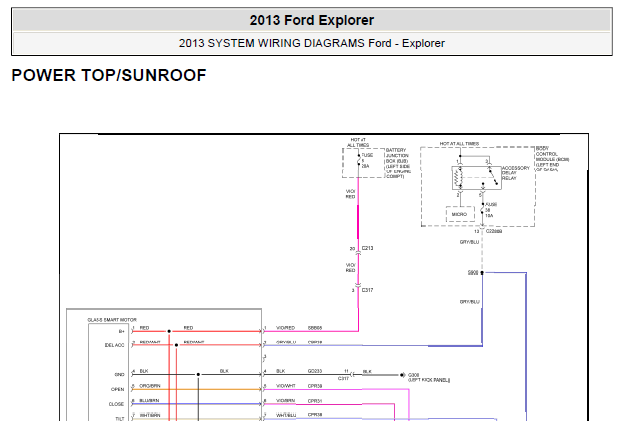621x421 pixels.
Task: Click the "C317" label under C213
Action: pyautogui.click(x=367, y=290)
